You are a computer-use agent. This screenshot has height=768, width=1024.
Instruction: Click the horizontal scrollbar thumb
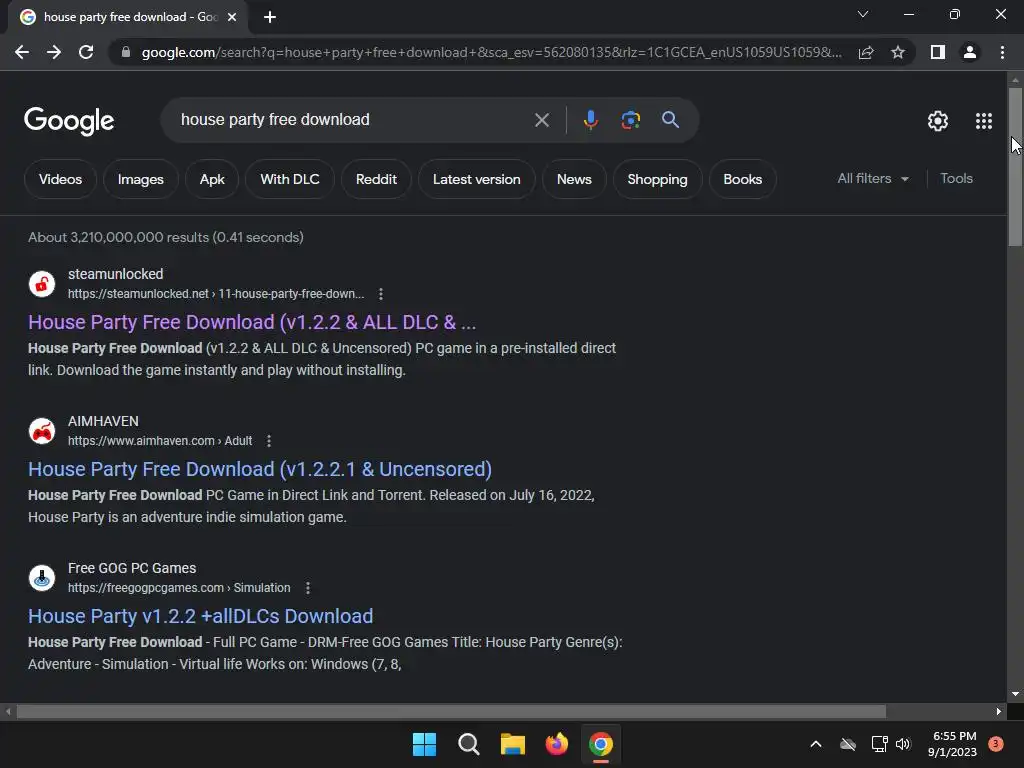click(451, 711)
